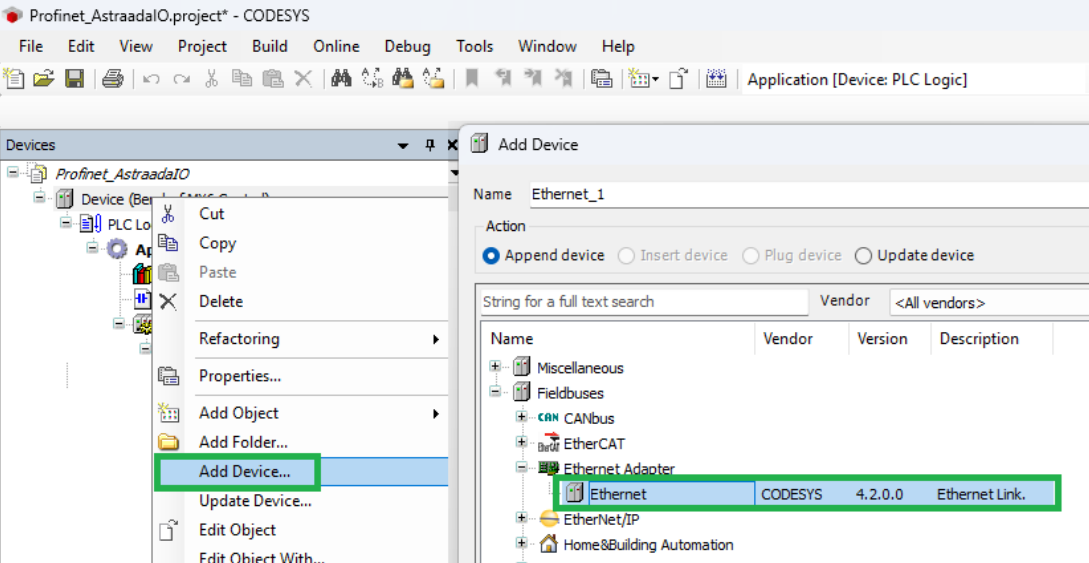Go to the next bookmark icon
Screen dimensions: 1089x563
(x=533, y=78)
